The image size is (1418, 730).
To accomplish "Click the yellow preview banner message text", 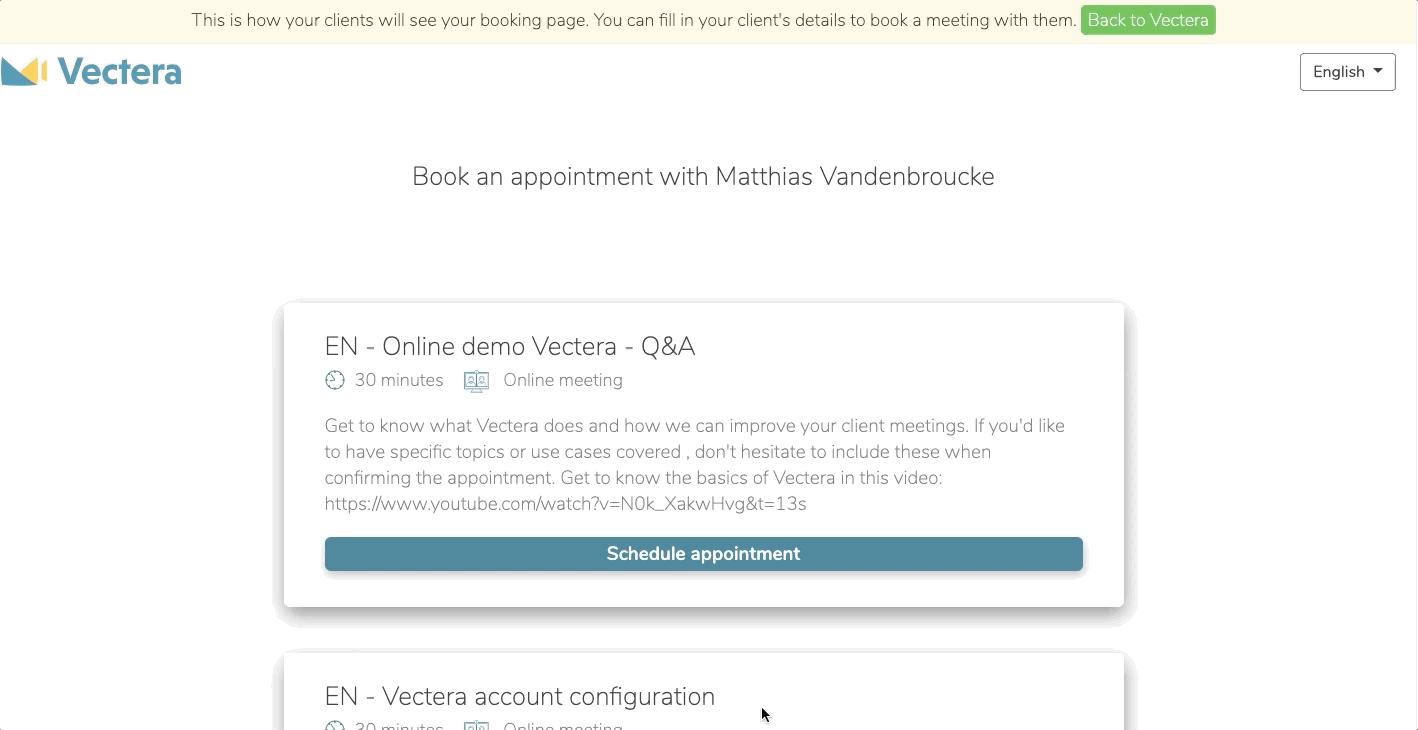I will 634,20.
